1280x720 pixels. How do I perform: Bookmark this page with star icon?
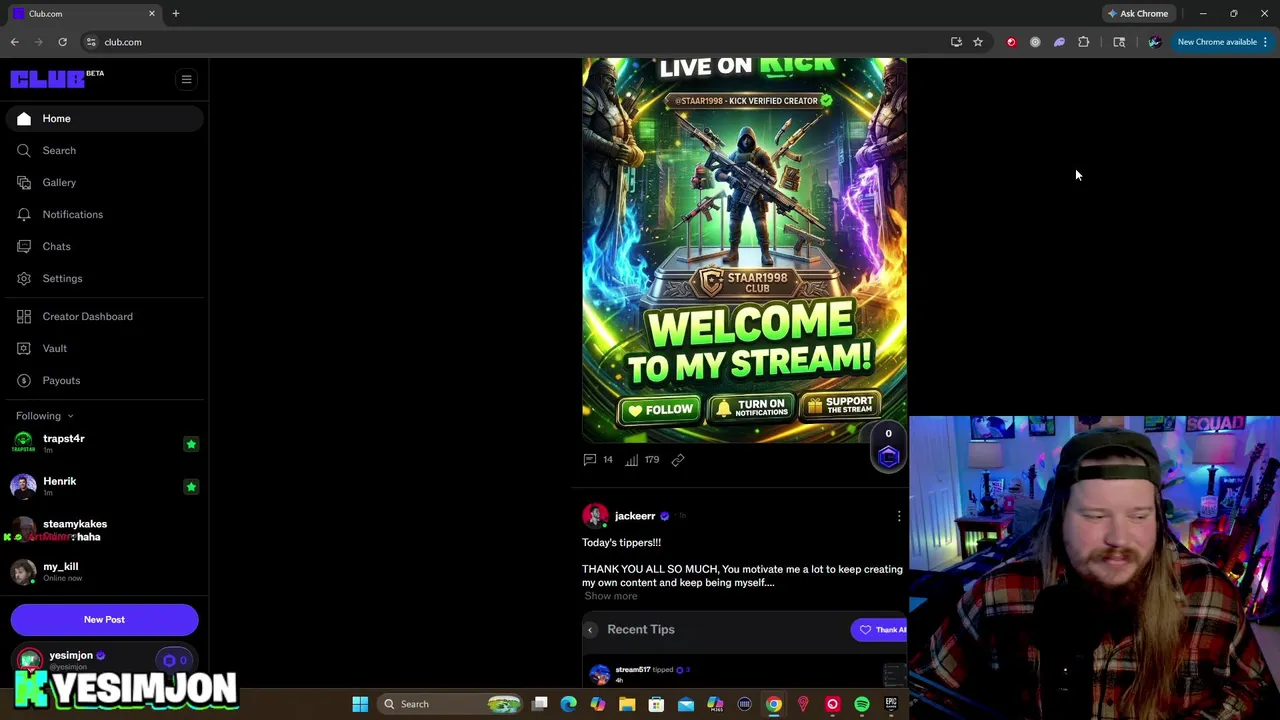point(978,42)
